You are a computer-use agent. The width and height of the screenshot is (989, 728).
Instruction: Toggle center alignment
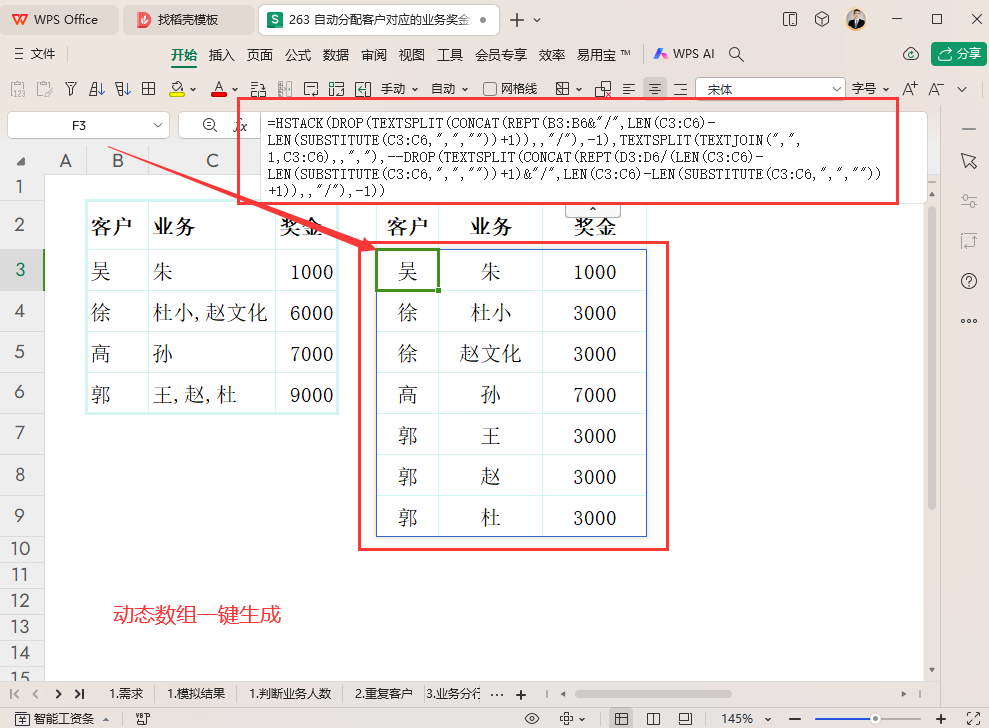(x=655, y=90)
